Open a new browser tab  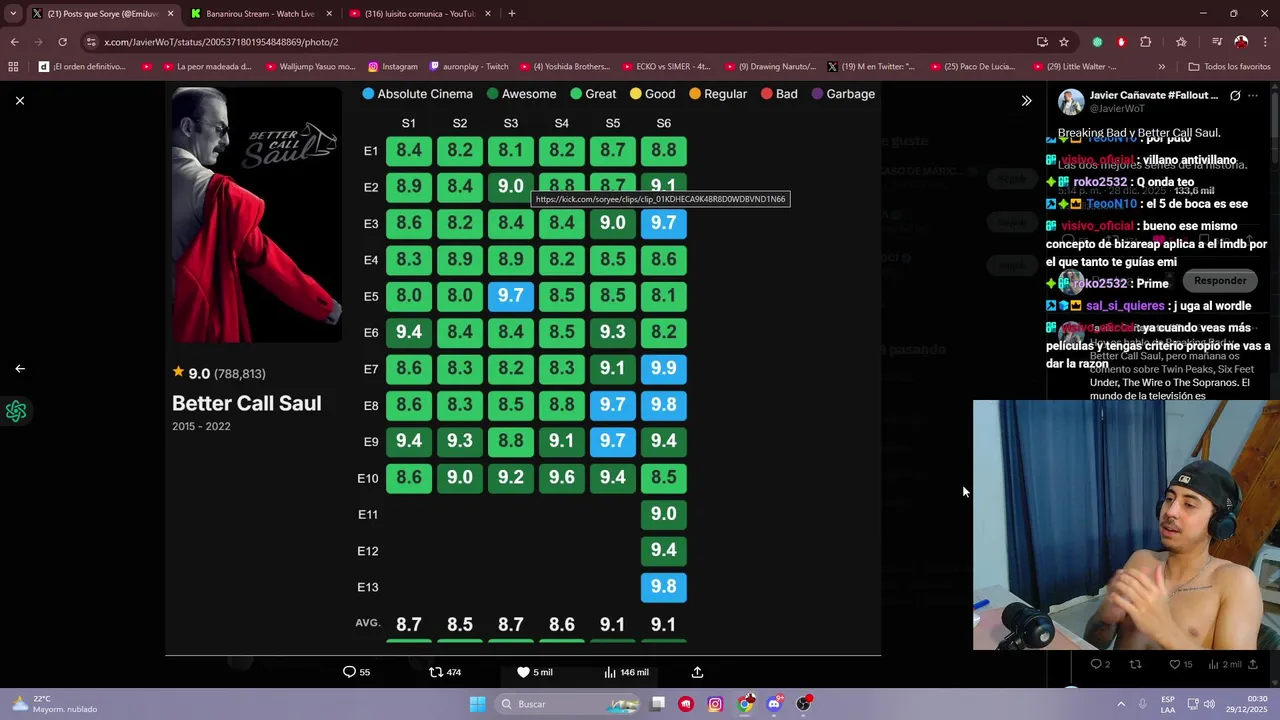(x=512, y=14)
